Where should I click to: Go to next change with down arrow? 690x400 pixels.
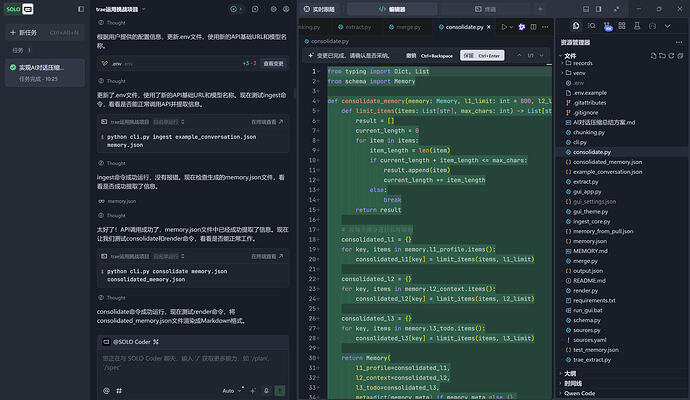click(x=541, y=55)
